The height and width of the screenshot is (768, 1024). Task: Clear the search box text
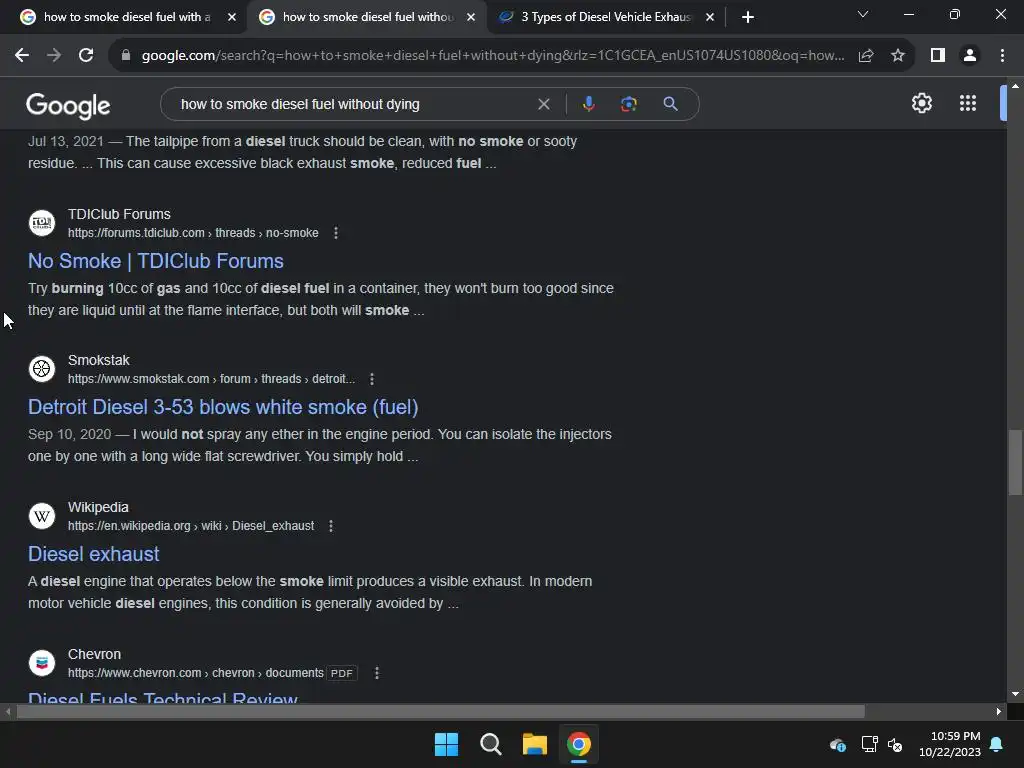543,104
